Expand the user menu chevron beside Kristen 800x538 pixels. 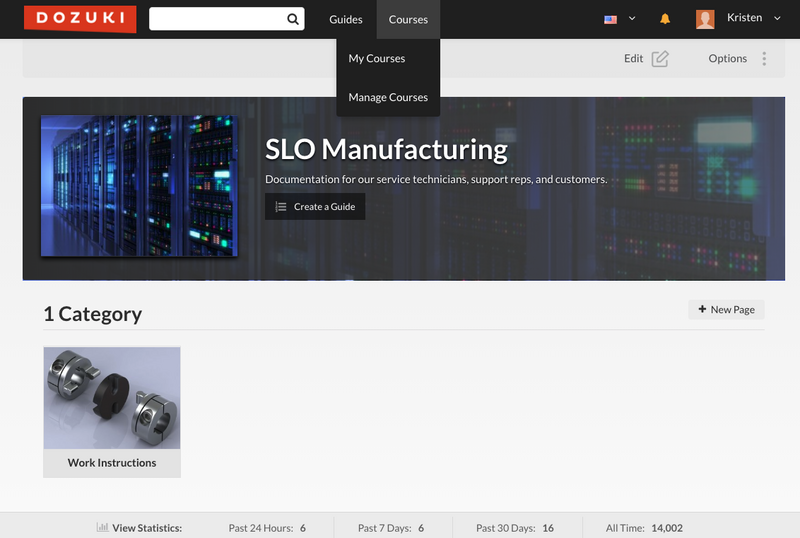click(x=777, y=18)
